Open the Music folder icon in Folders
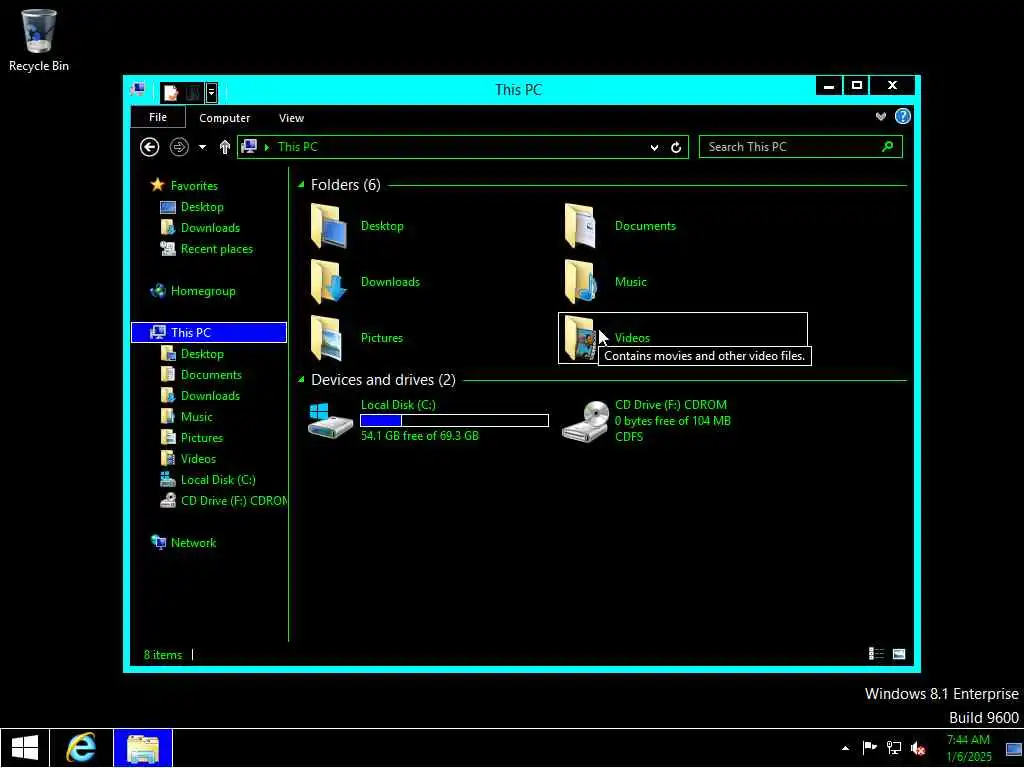The image size is (1024, 768). pyautogui.click(x=581, y=282)
